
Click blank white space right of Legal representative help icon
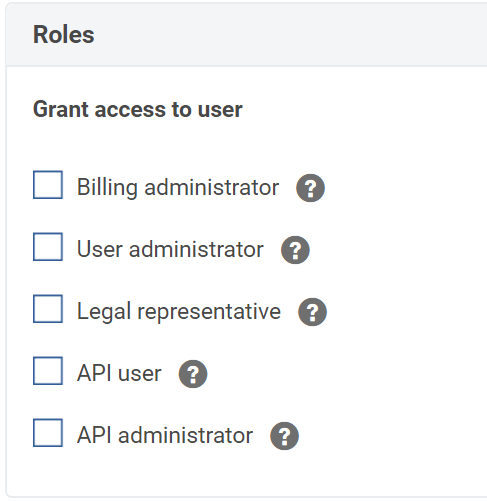click(407, 312)
